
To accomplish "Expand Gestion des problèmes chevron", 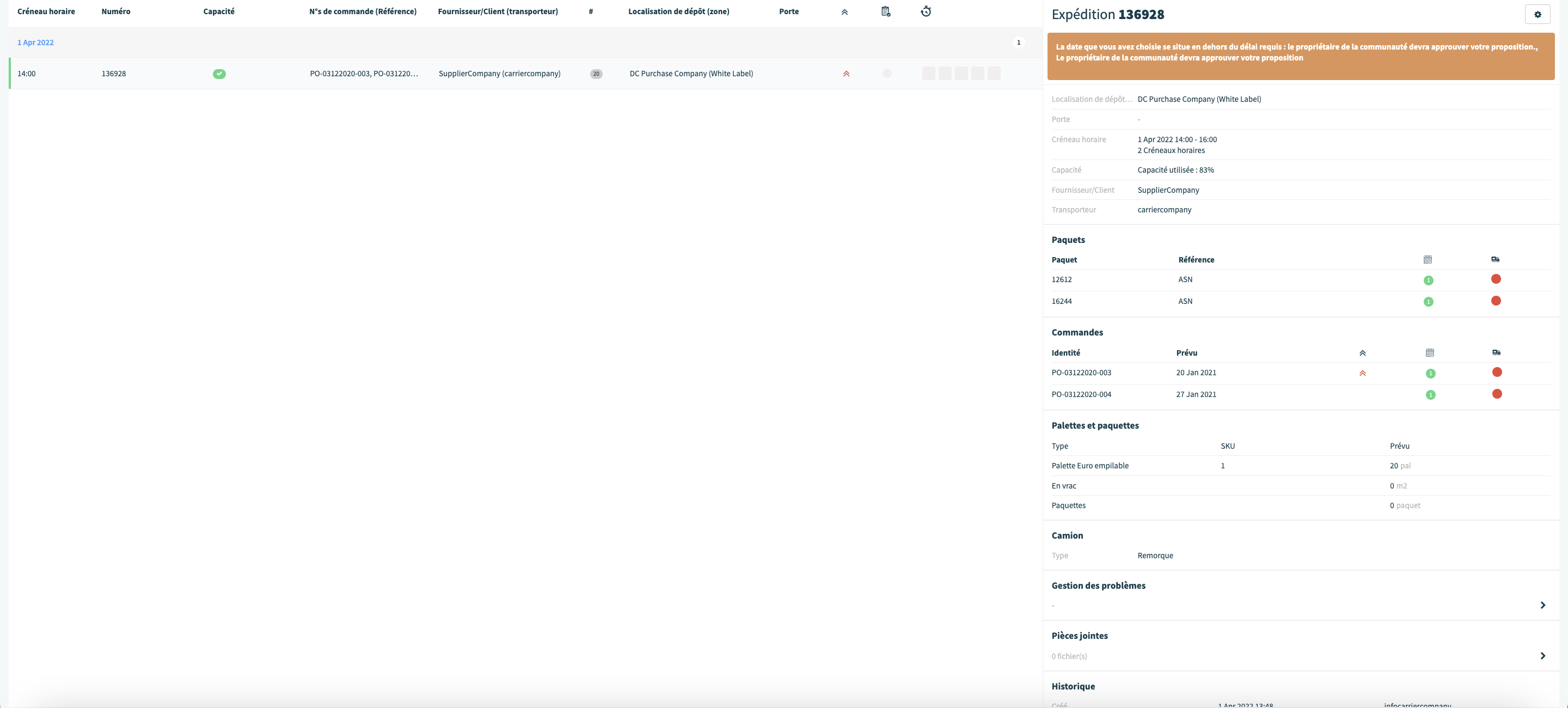I will click(1542, 605).
